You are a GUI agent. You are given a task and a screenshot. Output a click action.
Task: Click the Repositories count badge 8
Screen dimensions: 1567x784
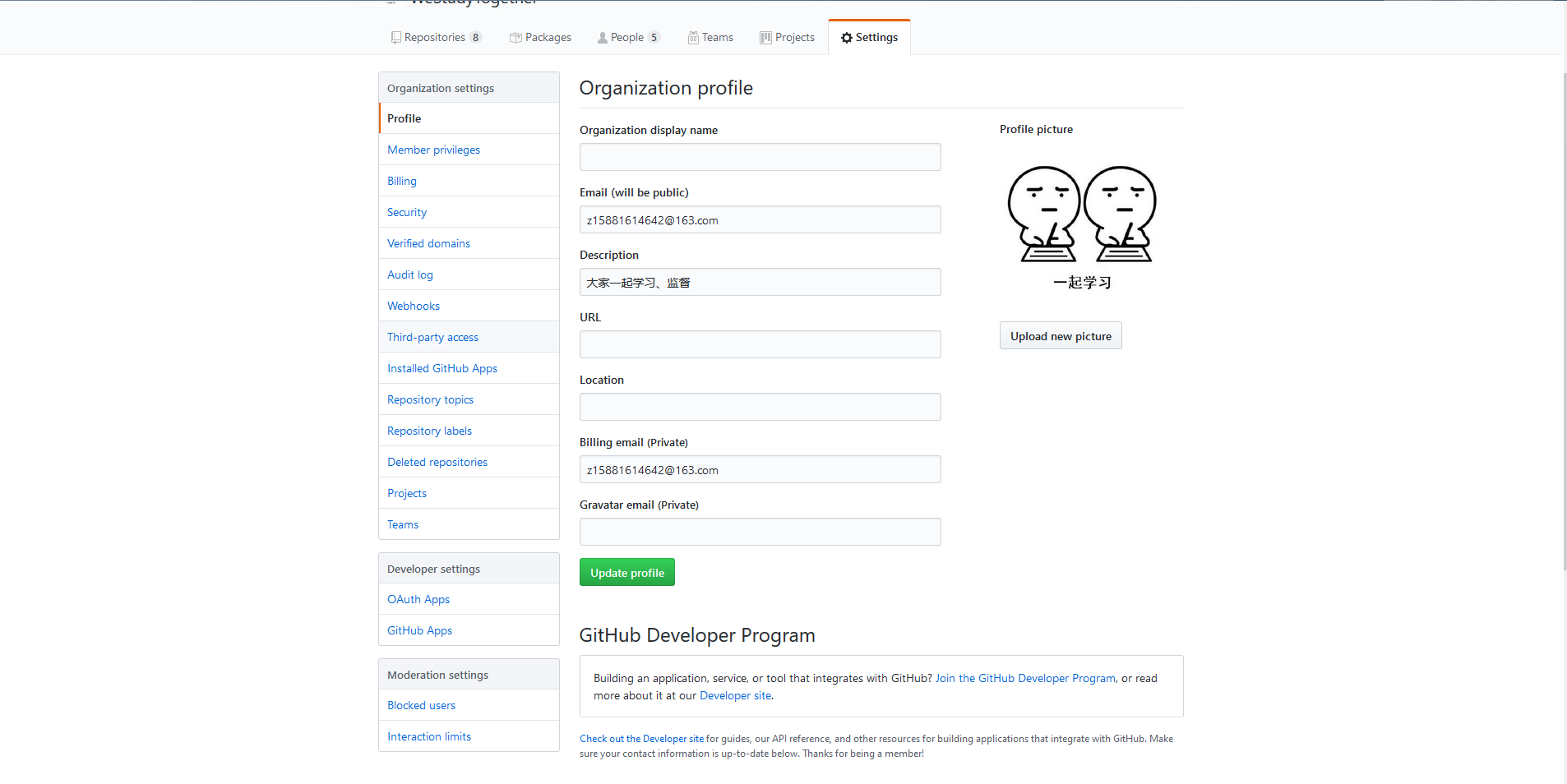[475, 38]
